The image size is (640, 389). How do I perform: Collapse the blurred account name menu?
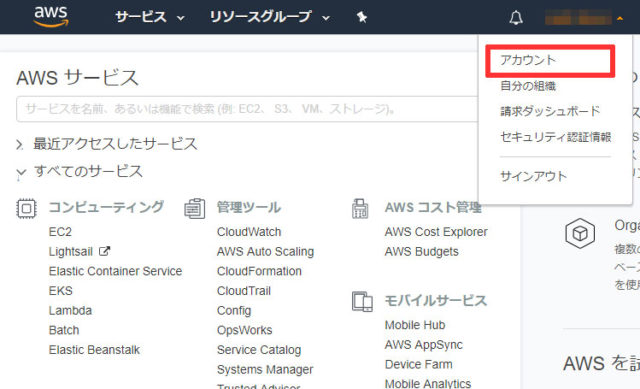click(584, 18)
